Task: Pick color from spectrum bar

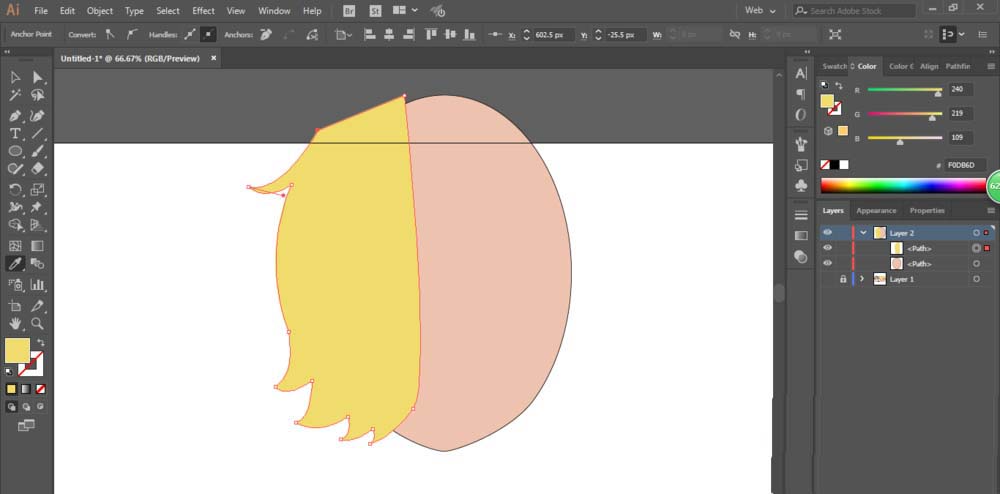Action: point(903,185)
